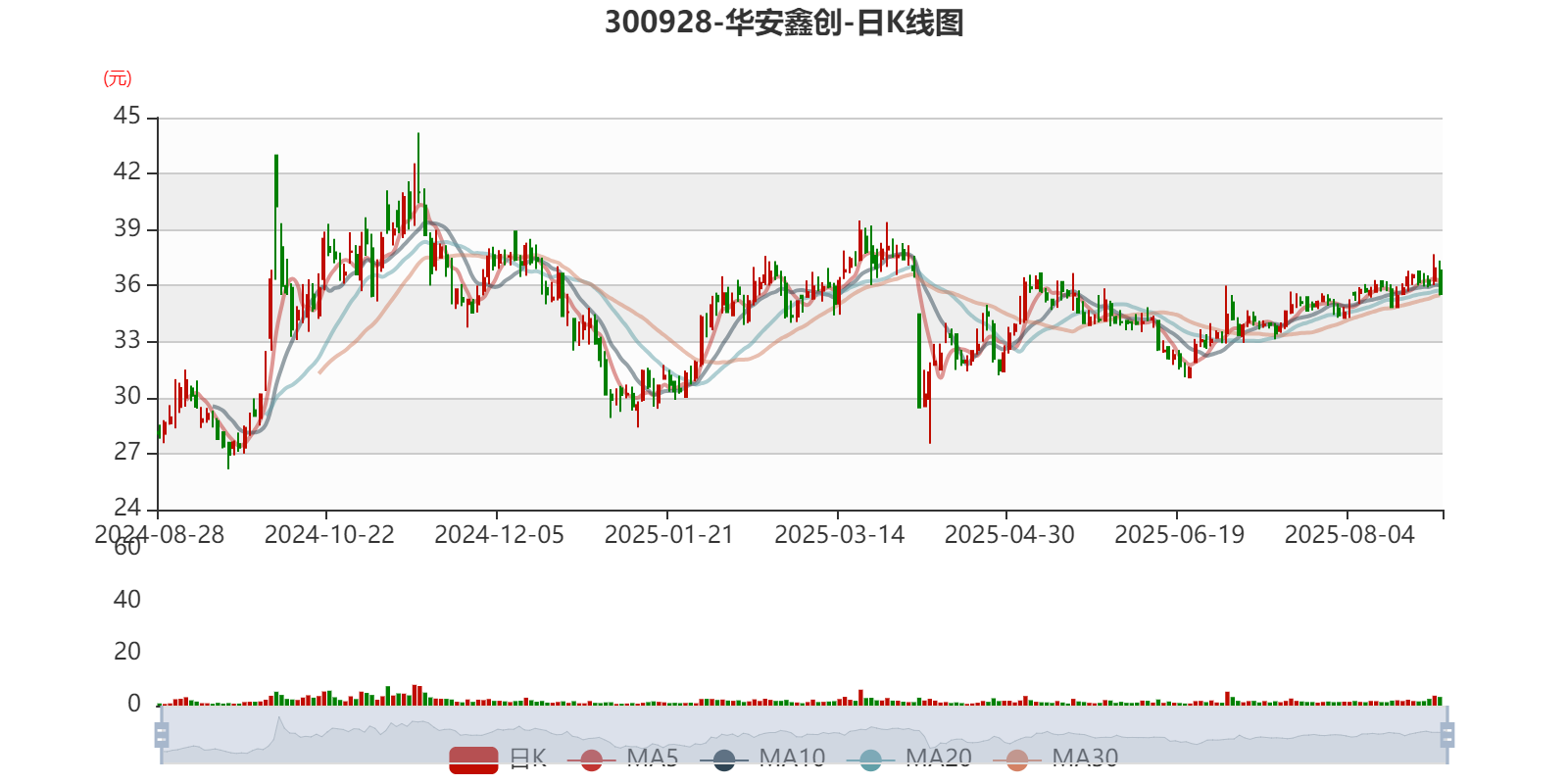This screenshot has width=1568, height=784.
Task: Toggle the MA10 line legend
Action: [763, 759]
